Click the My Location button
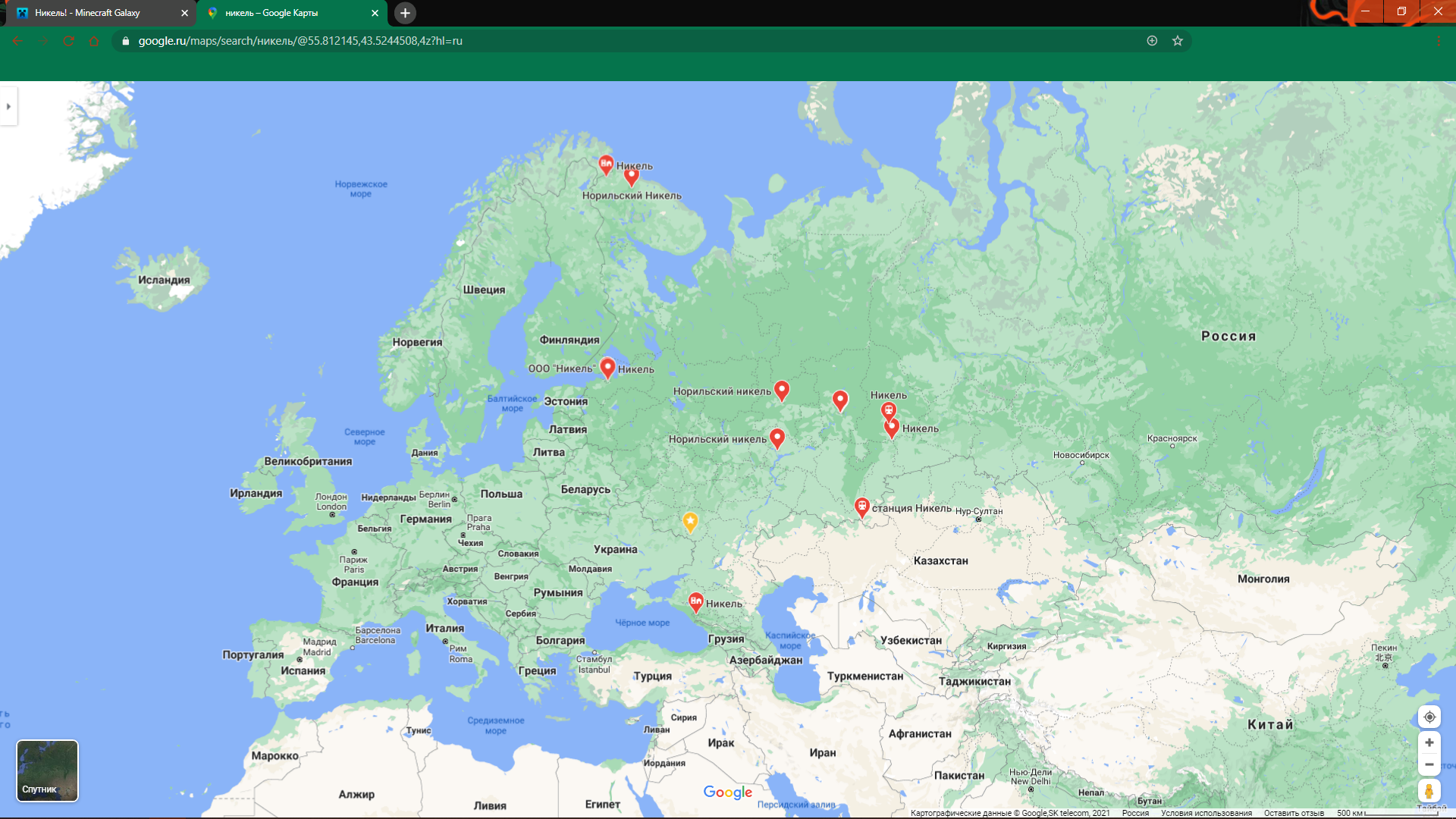The height and width of the screenshot is (819, 1456). click(1429, 717)
